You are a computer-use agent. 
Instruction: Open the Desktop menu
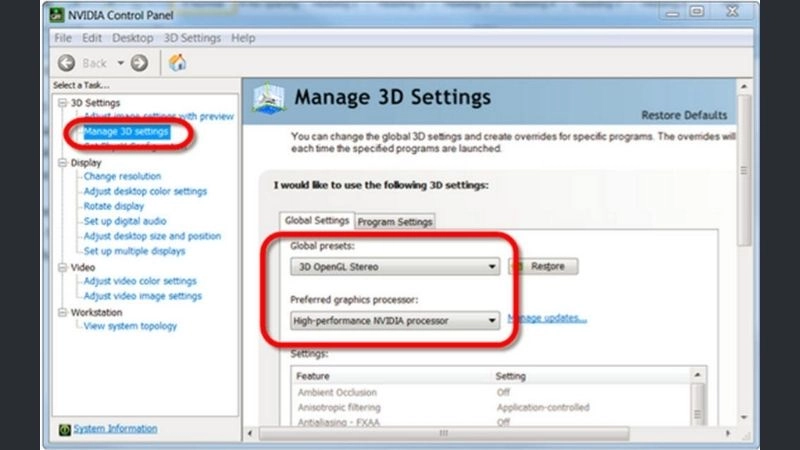click(133, 38)
